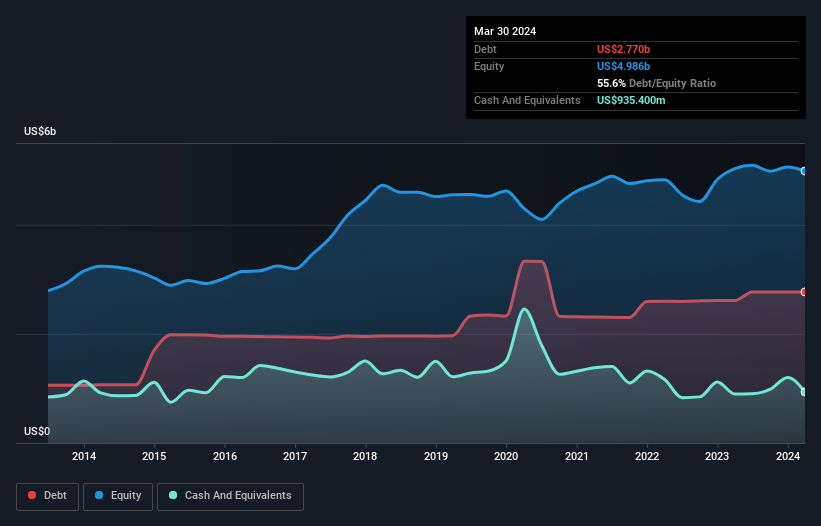Click the 2020 x-axis label

[x=506, y=456]
